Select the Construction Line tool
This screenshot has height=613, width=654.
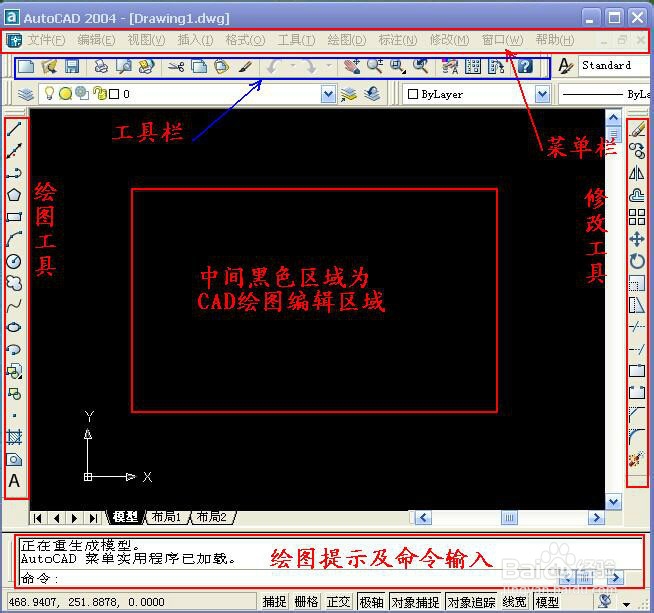(14, 151)
